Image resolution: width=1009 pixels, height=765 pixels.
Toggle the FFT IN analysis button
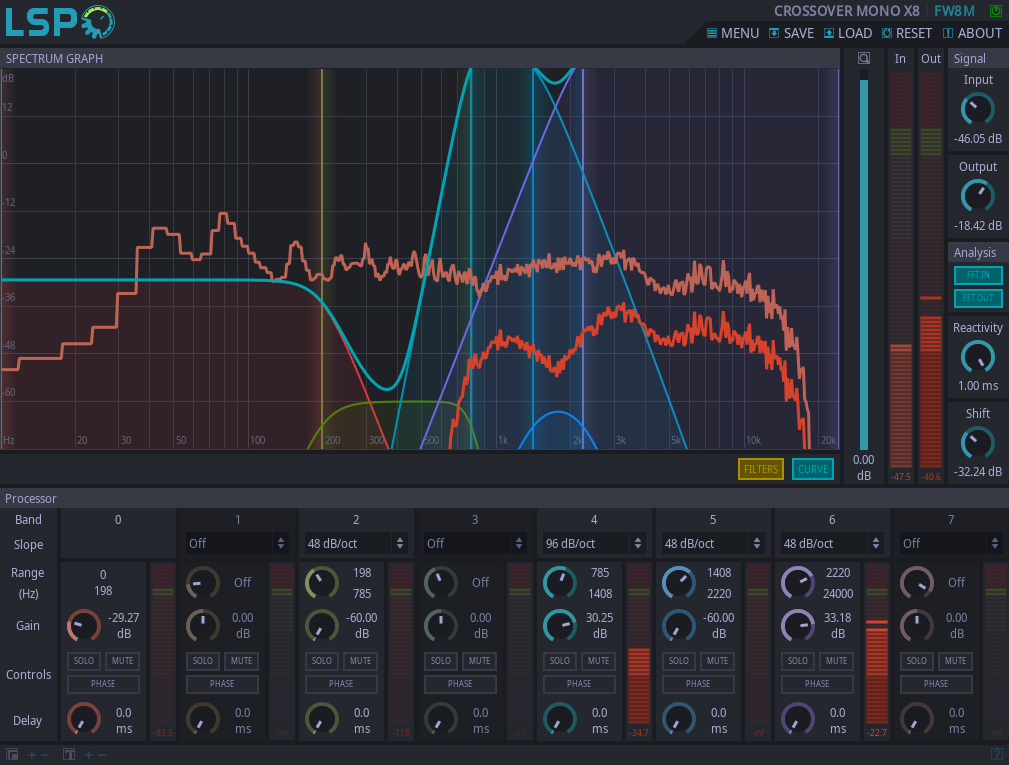point(978,275)
